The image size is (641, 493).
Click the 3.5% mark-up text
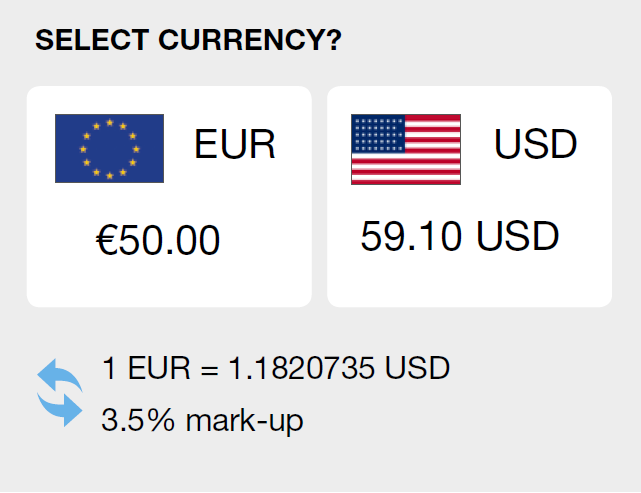(202, 421)
